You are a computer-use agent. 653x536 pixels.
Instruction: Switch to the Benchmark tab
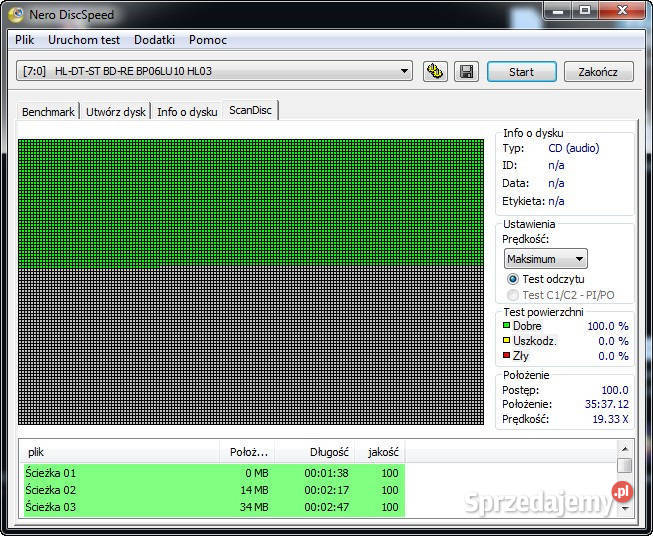click(48, 112)
